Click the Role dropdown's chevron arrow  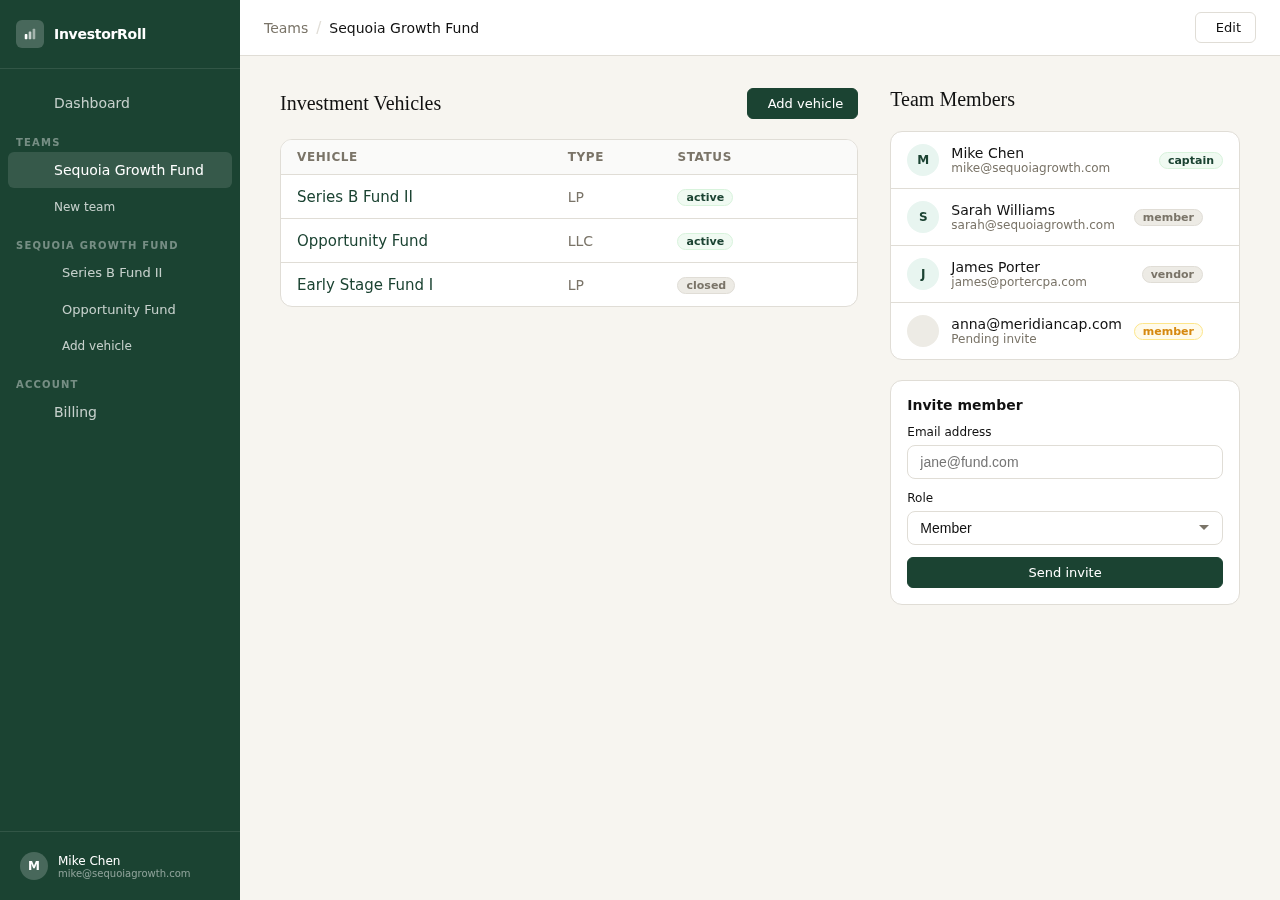coord(1203,528)
